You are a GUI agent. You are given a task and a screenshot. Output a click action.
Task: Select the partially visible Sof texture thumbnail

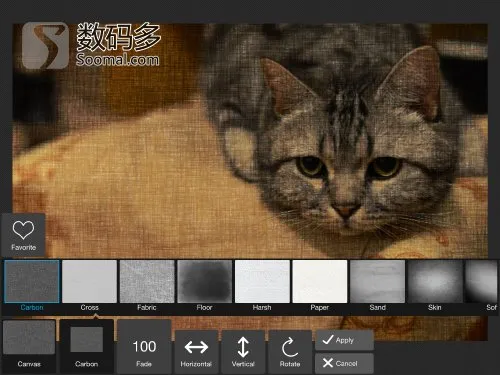pyautogui.click(x=482, y=282)
